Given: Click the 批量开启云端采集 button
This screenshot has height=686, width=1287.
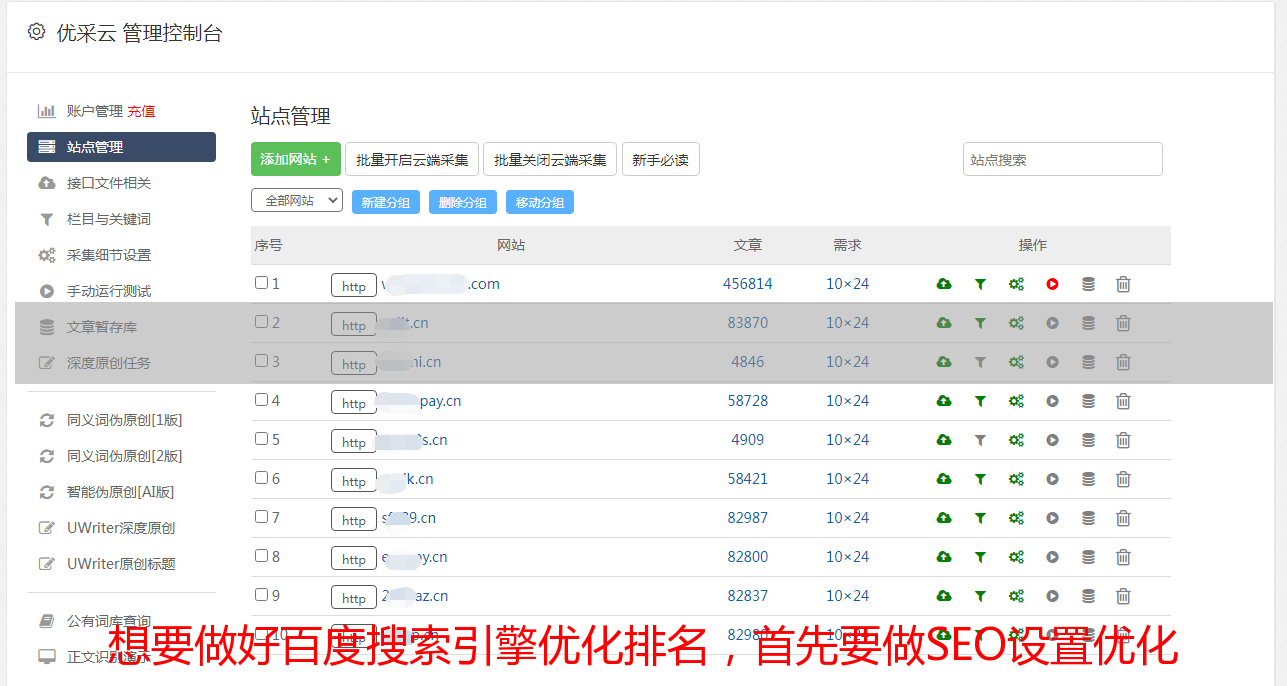Looking at the screenshot, I should pos(412,159).
